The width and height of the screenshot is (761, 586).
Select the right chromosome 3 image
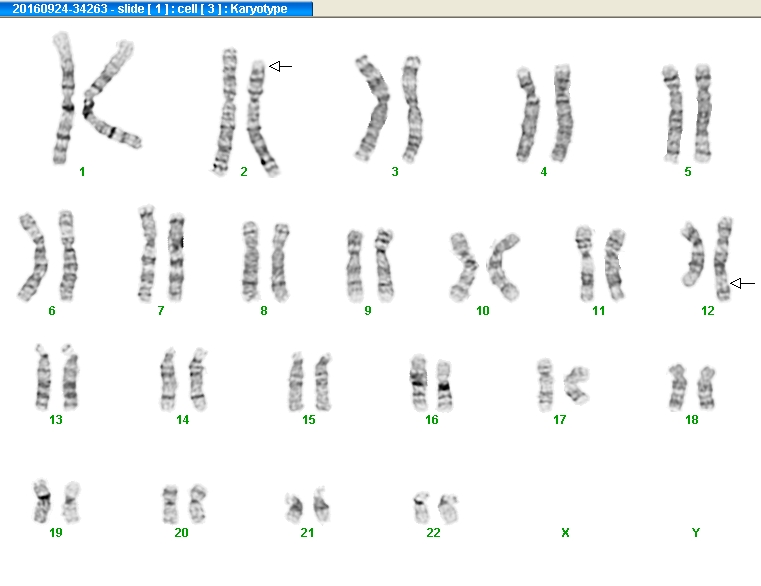412,109
